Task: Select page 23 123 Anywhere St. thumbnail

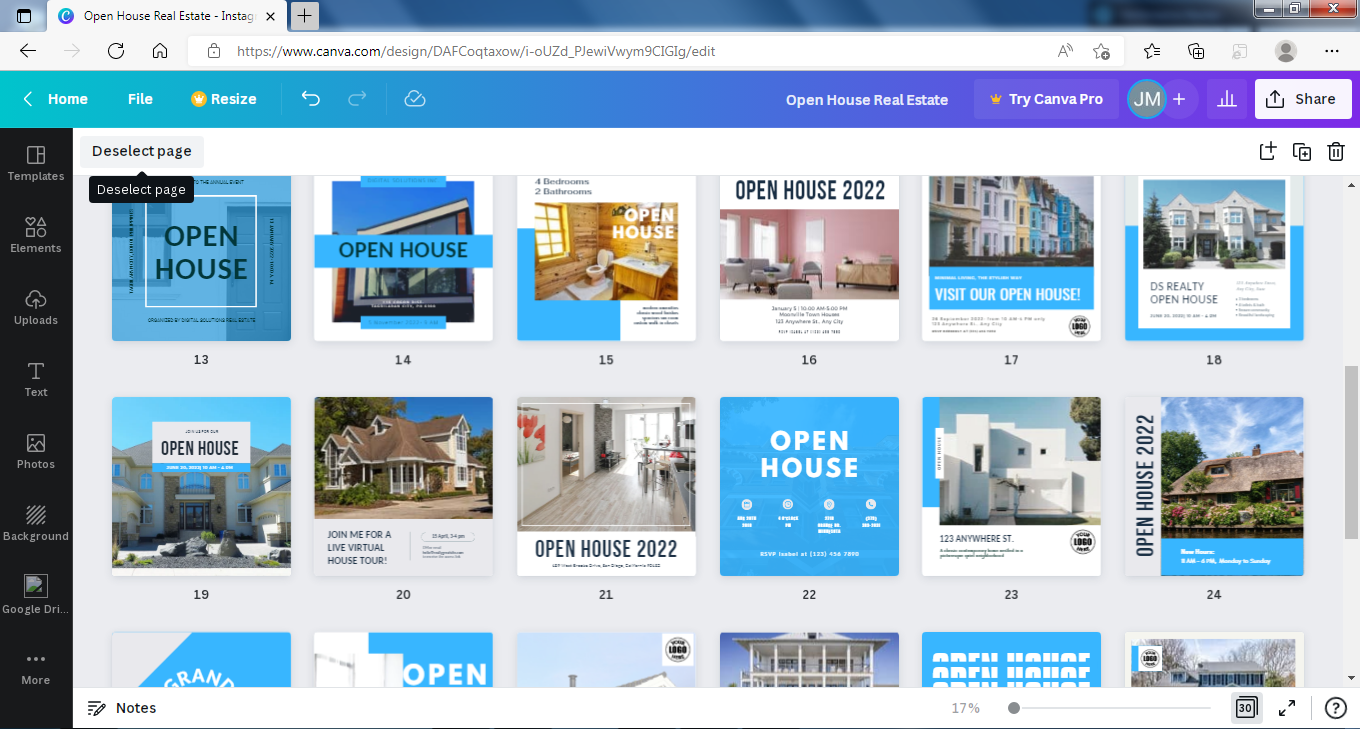Action: point(1011,486)
